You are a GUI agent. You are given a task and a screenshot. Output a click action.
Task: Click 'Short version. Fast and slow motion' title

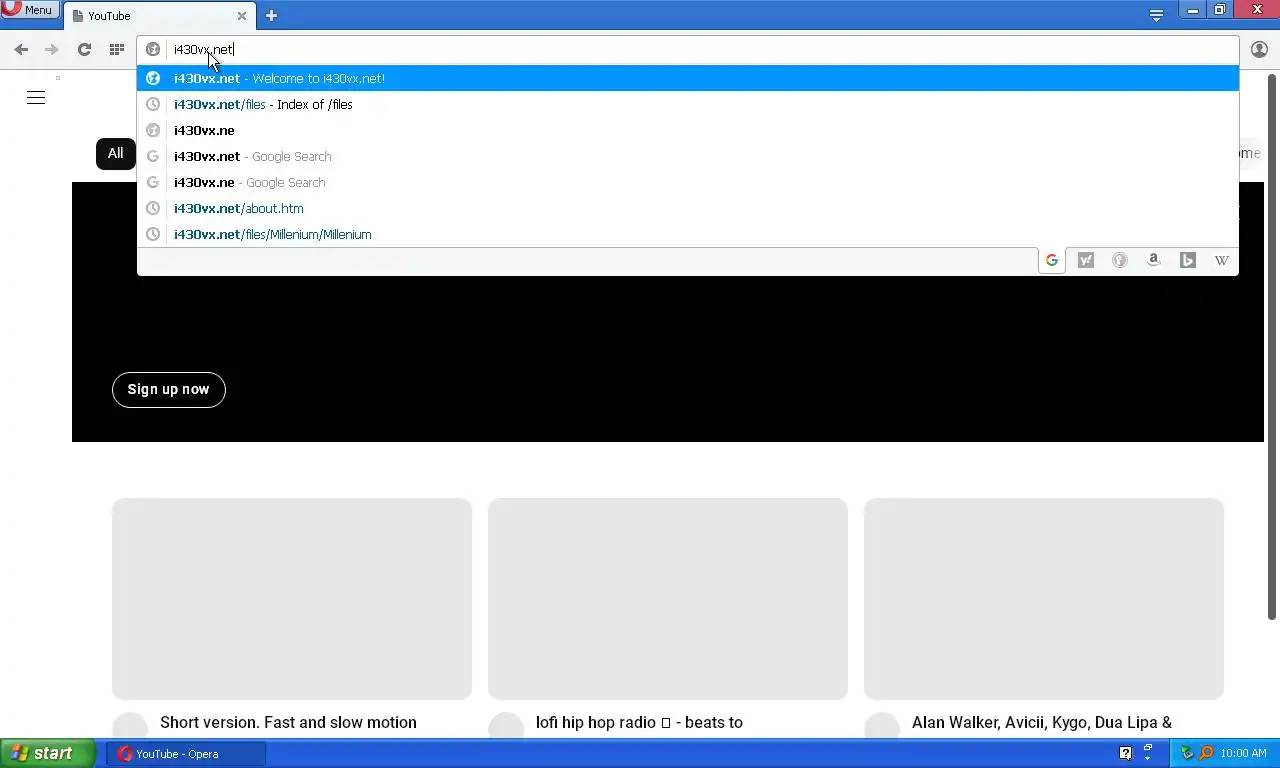coord(288,722)
